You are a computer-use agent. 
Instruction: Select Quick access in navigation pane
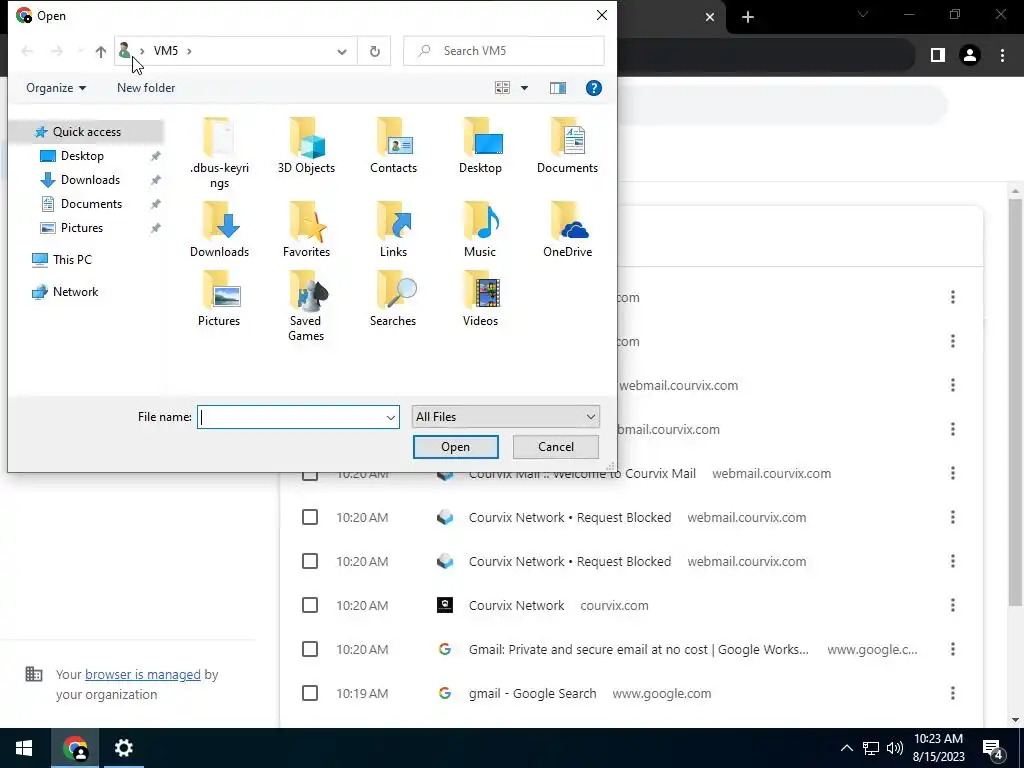[87, 132]
